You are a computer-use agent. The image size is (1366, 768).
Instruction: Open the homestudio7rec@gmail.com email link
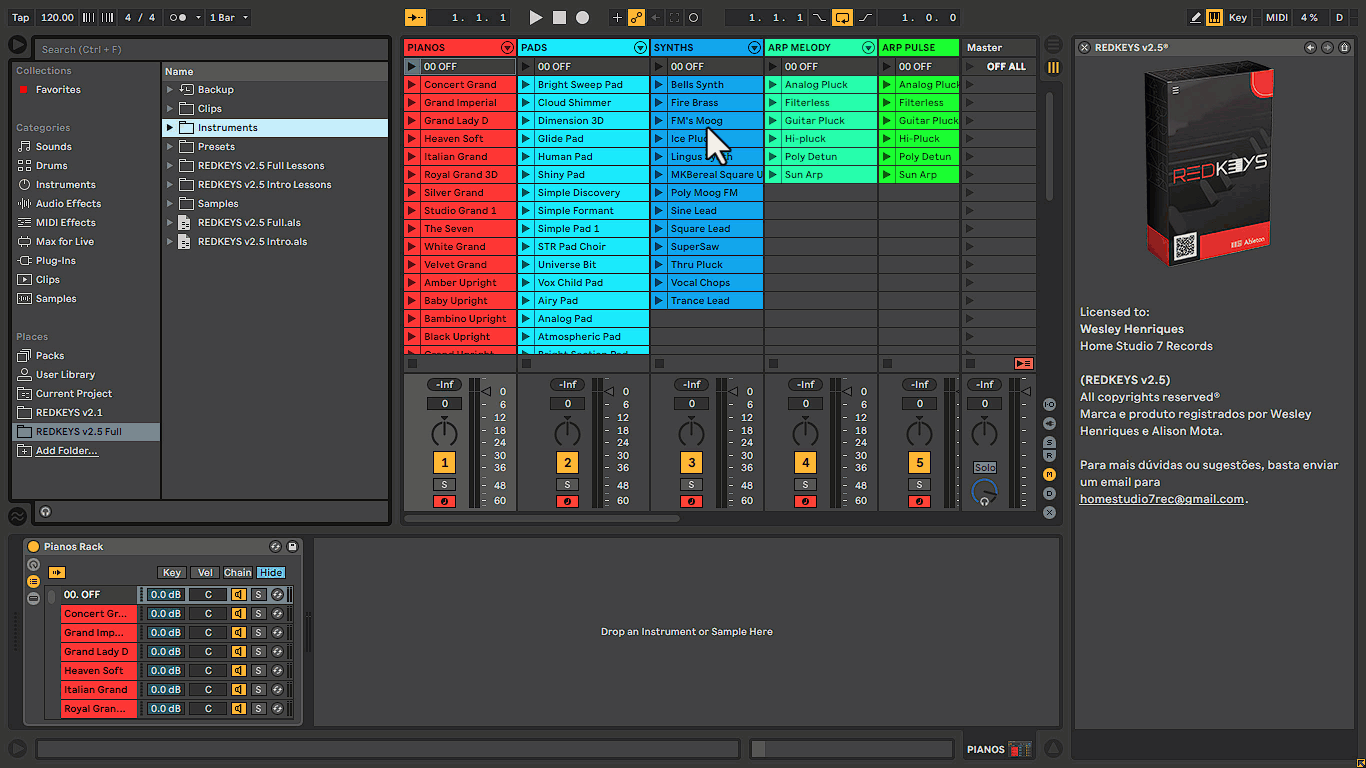(1159, 498)
